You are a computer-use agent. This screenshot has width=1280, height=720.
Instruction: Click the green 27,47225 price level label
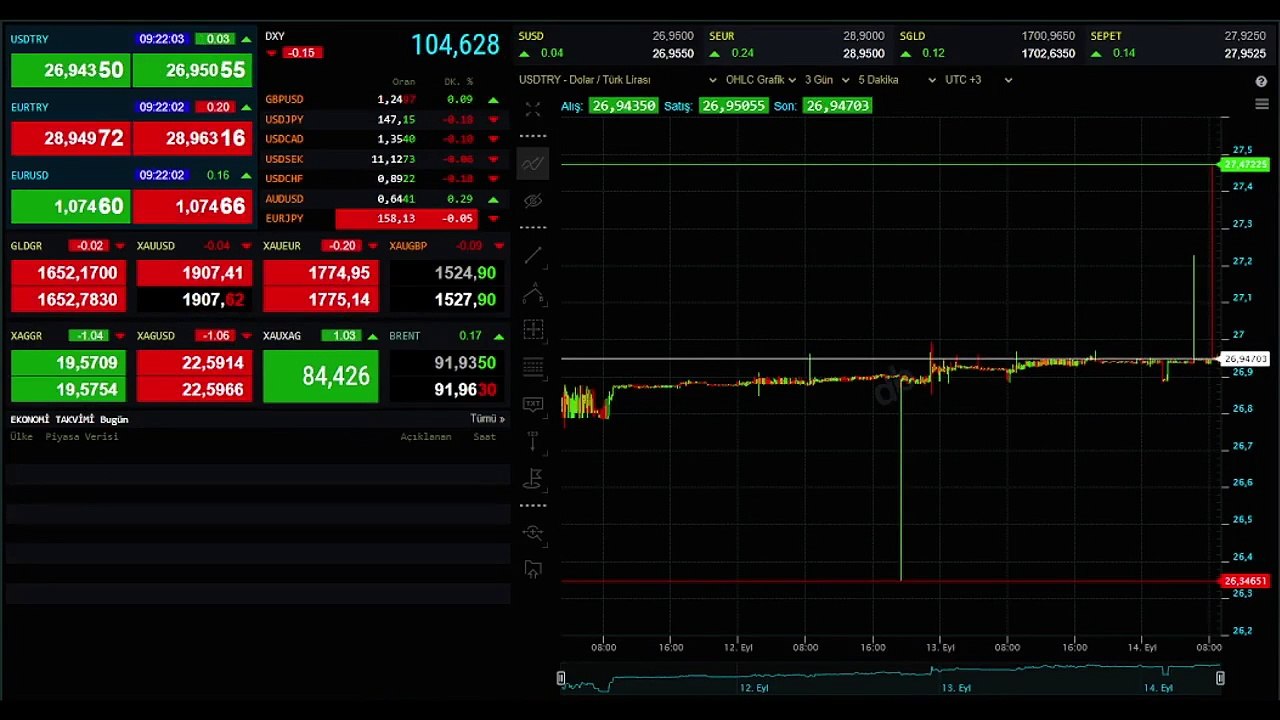pyautogui.click(x=1244, y=164)
